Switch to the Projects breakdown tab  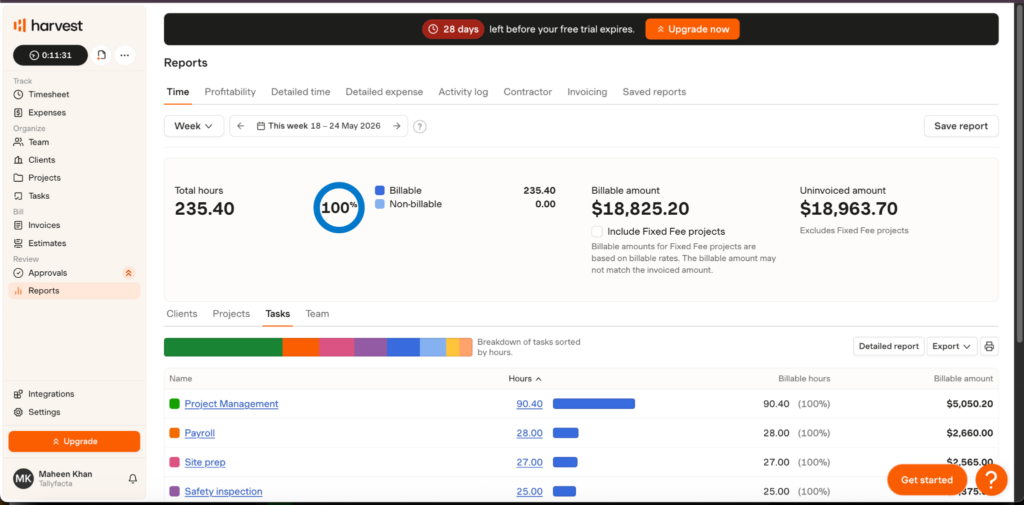(231, 314)
